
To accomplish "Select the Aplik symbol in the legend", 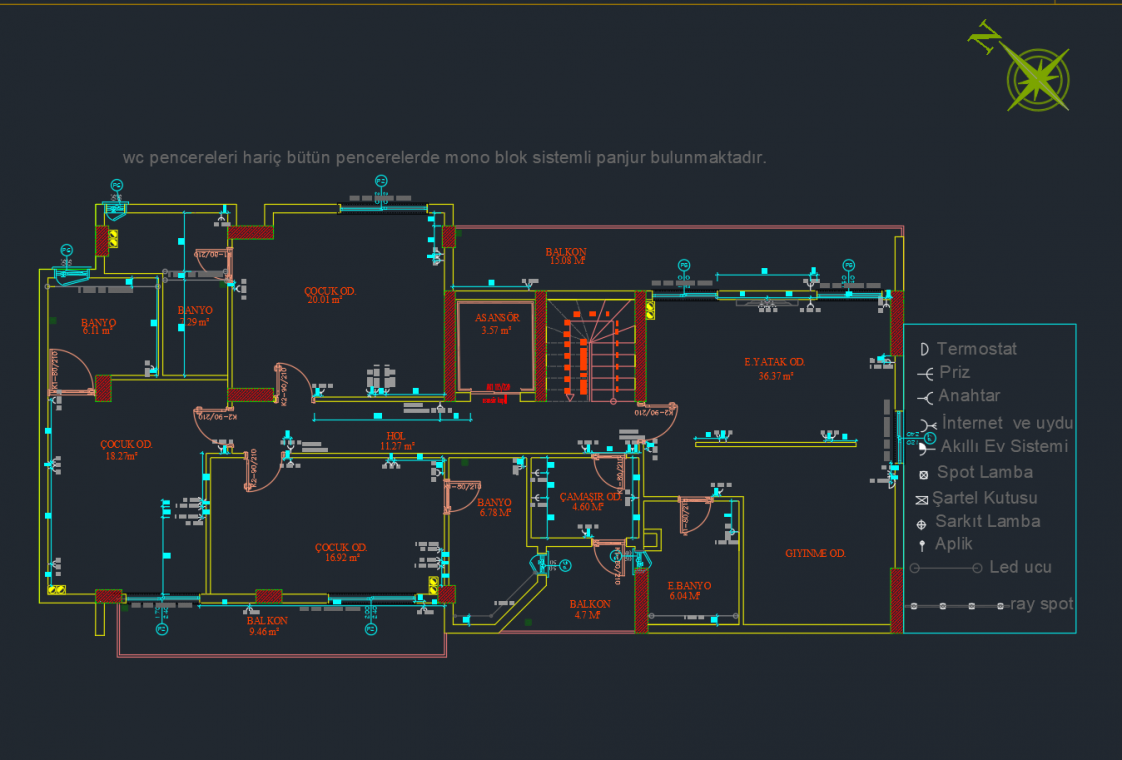I will [x=922, y=546].
